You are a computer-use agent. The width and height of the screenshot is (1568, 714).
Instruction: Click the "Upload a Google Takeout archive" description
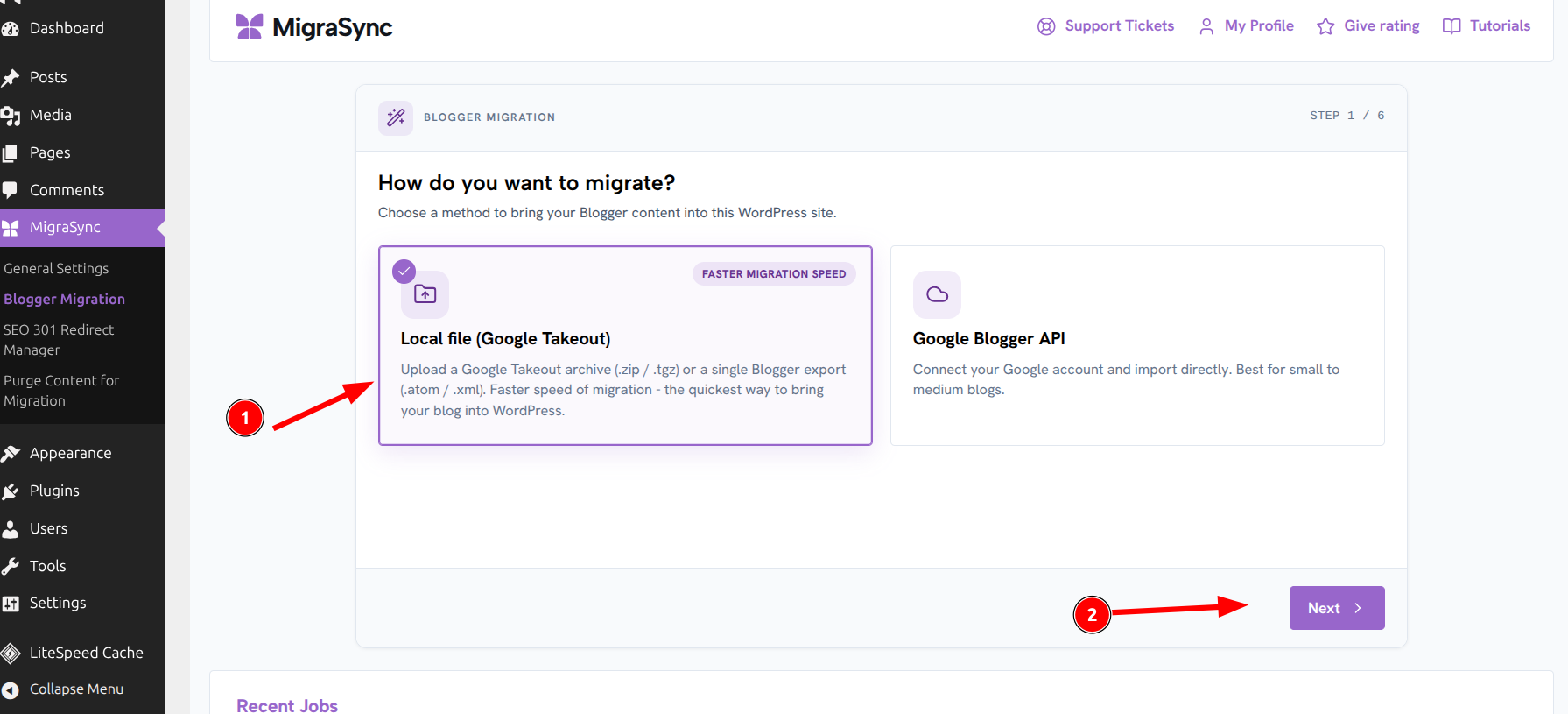pyautogui.click(x=623, y=390)
